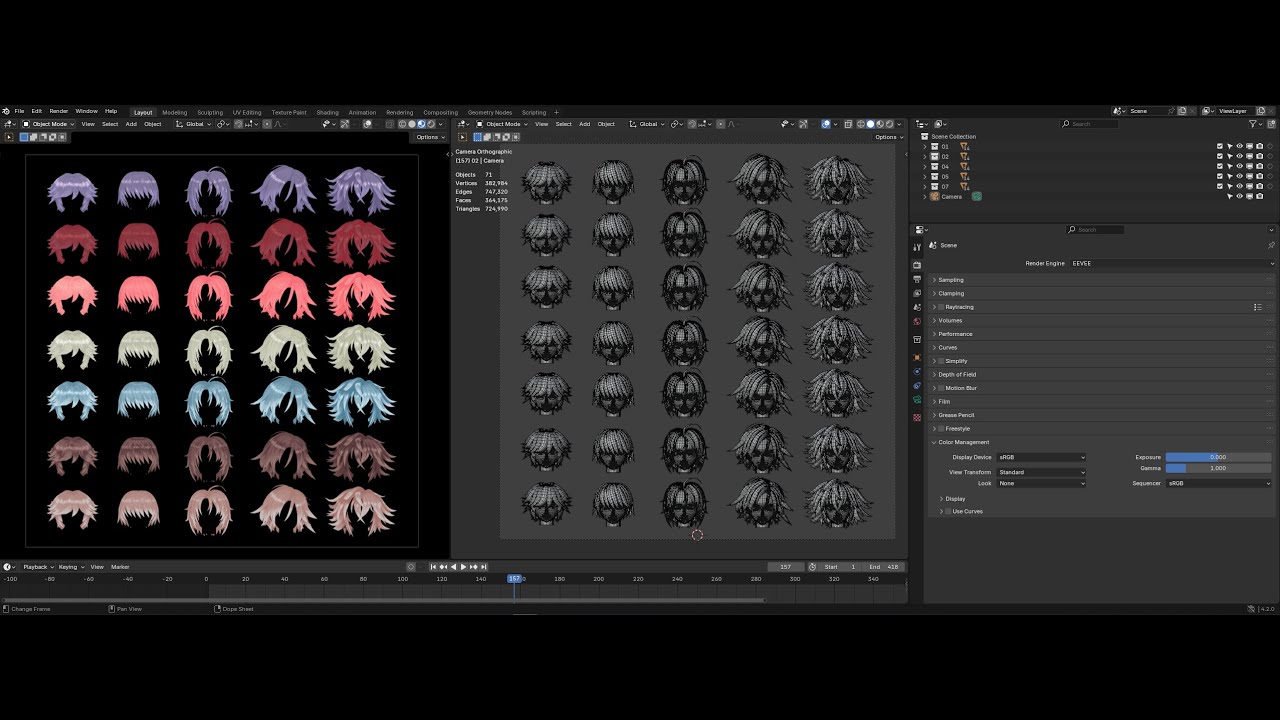This screenshot has height=720, width=1280.
Task: Open the View Transform Standard dropdown
Action: (x=1041, y=471)
